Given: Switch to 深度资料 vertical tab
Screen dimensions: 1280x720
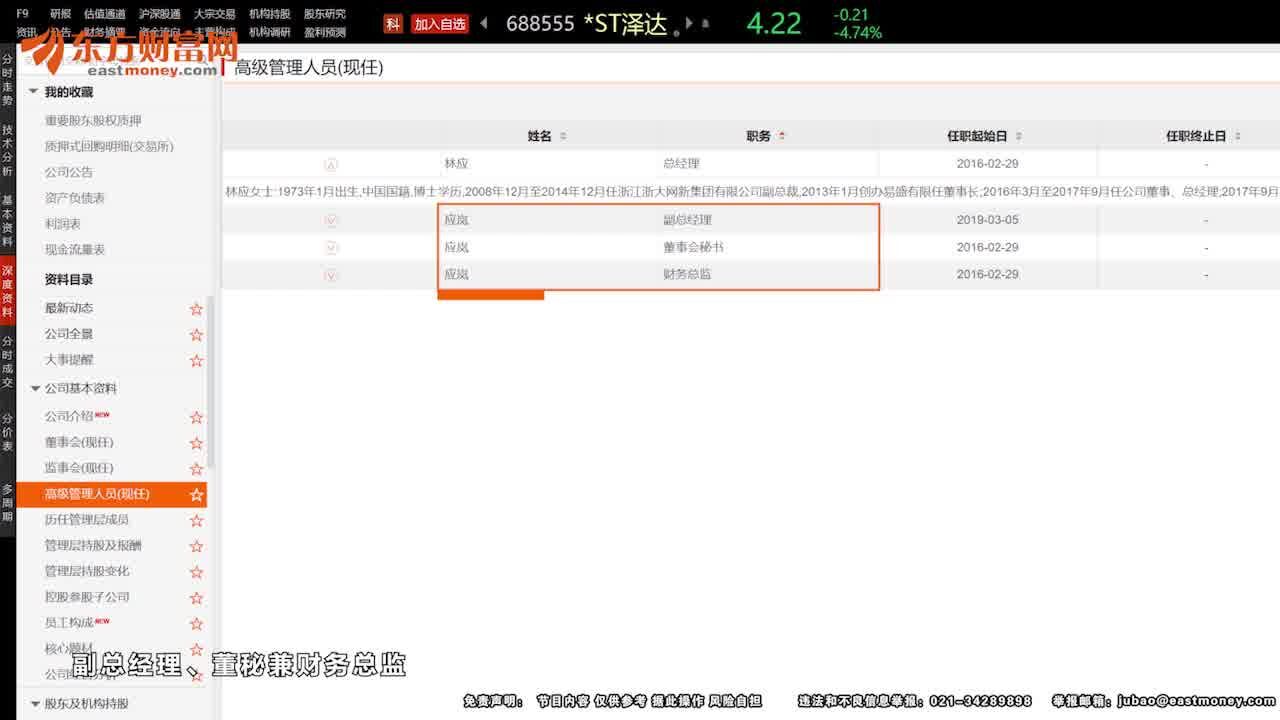Looking at the screenshot, I should click(8, 291).
